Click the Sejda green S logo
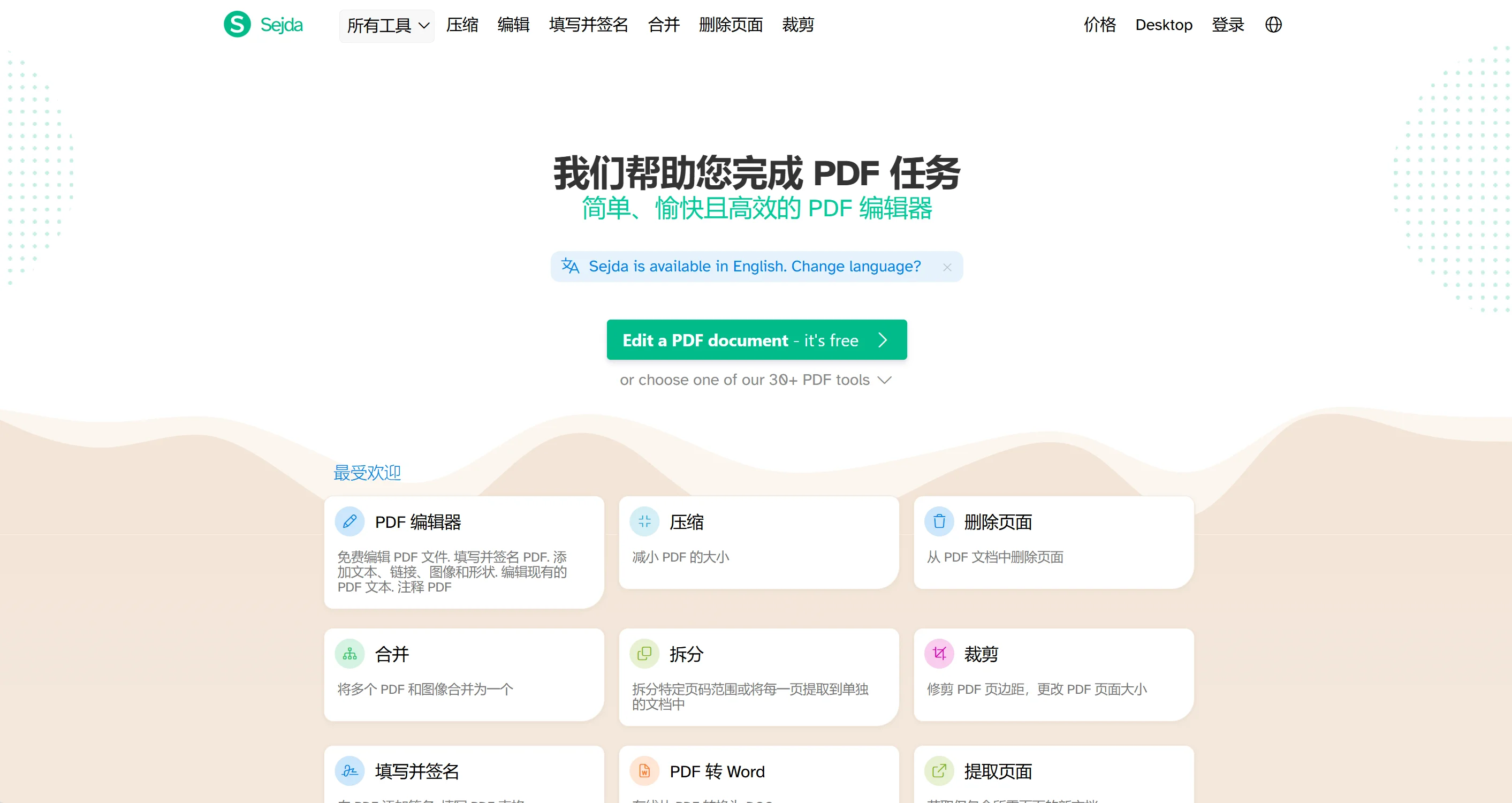Image resolution: width=1512 pixels, height=803 pixels. pos(237,25)
